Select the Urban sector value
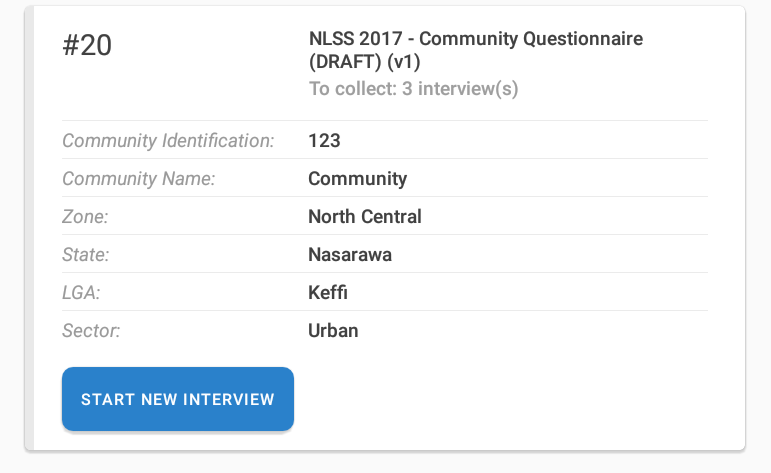 pos(333,331)
